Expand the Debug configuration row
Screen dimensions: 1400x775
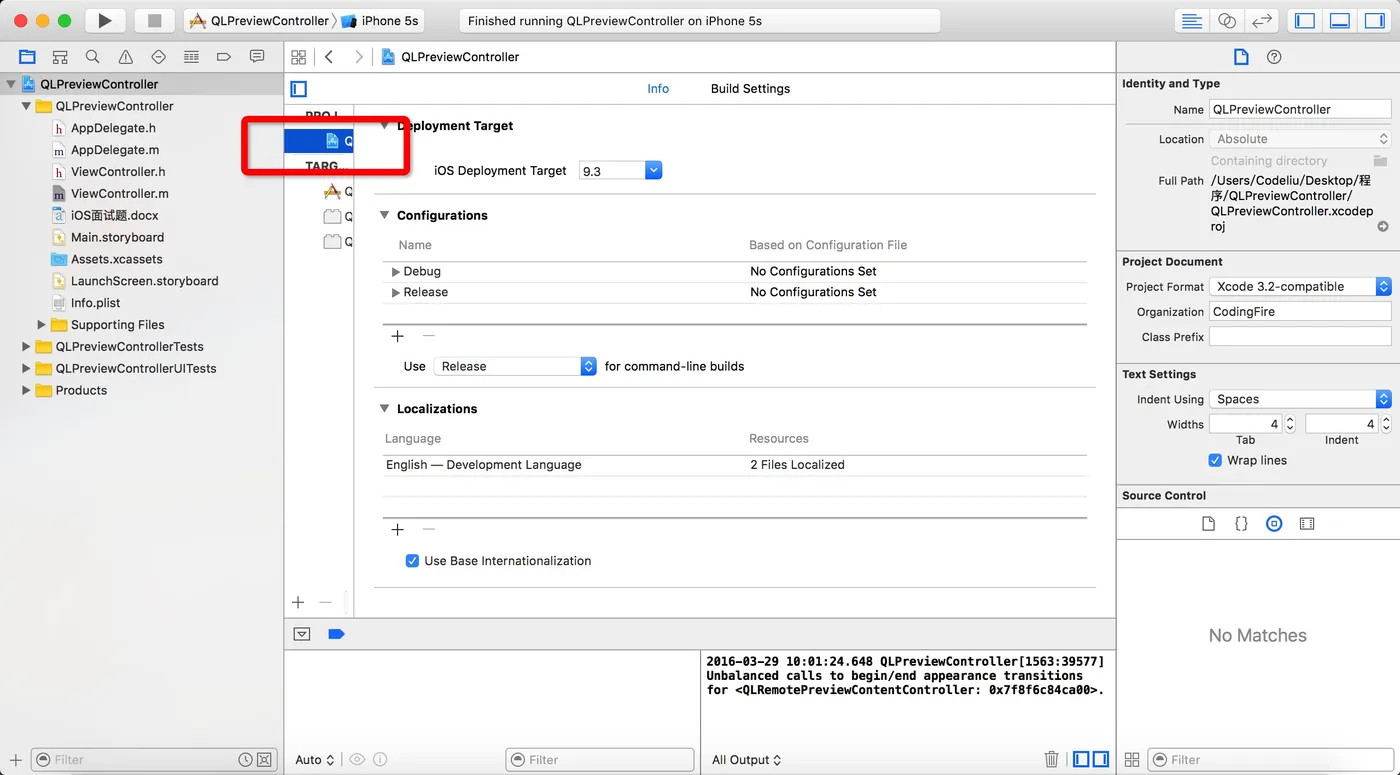pyautogui.click(x=396, y=271)
